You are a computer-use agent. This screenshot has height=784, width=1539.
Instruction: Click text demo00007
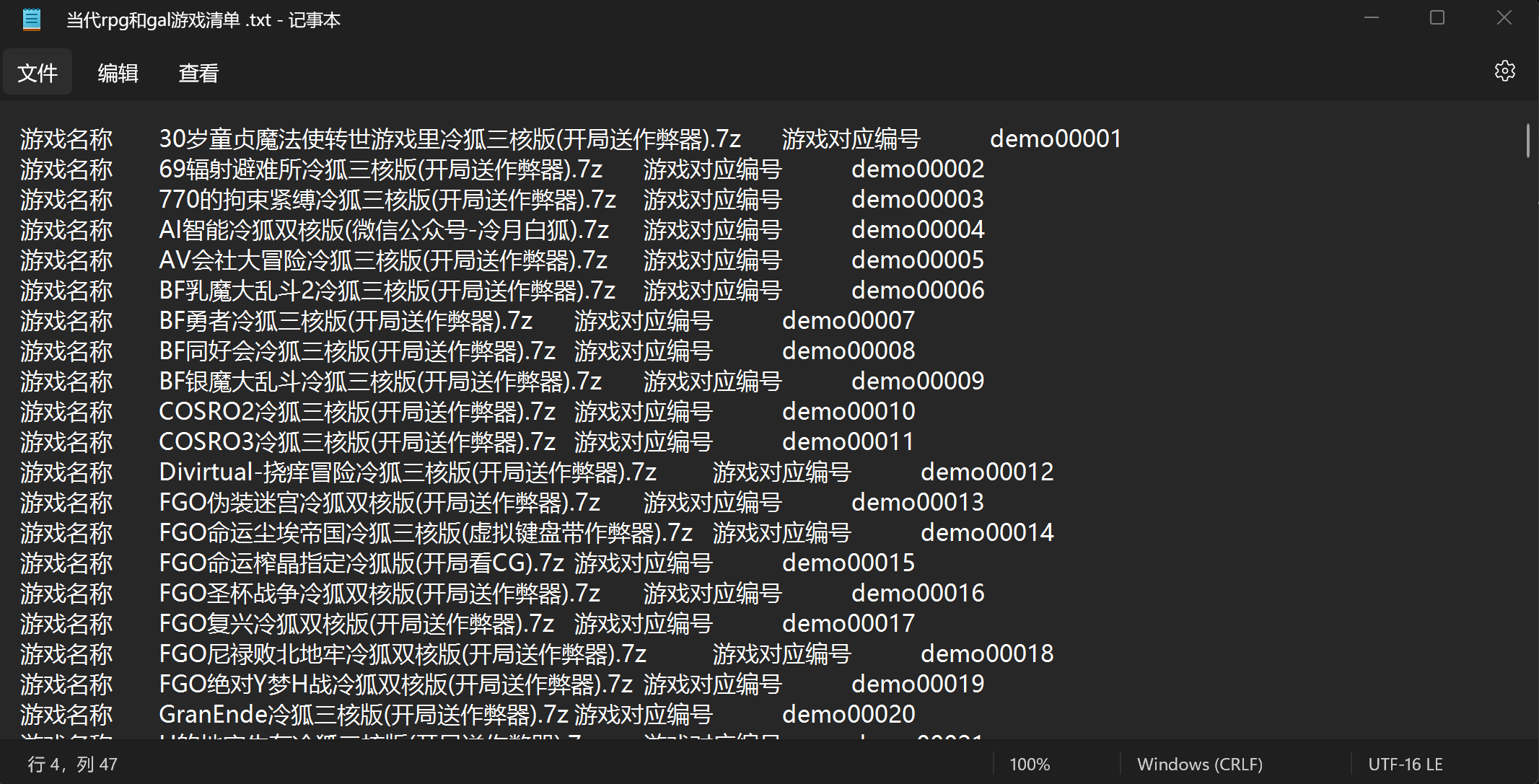pyautogui.click(x=849, y=320)
